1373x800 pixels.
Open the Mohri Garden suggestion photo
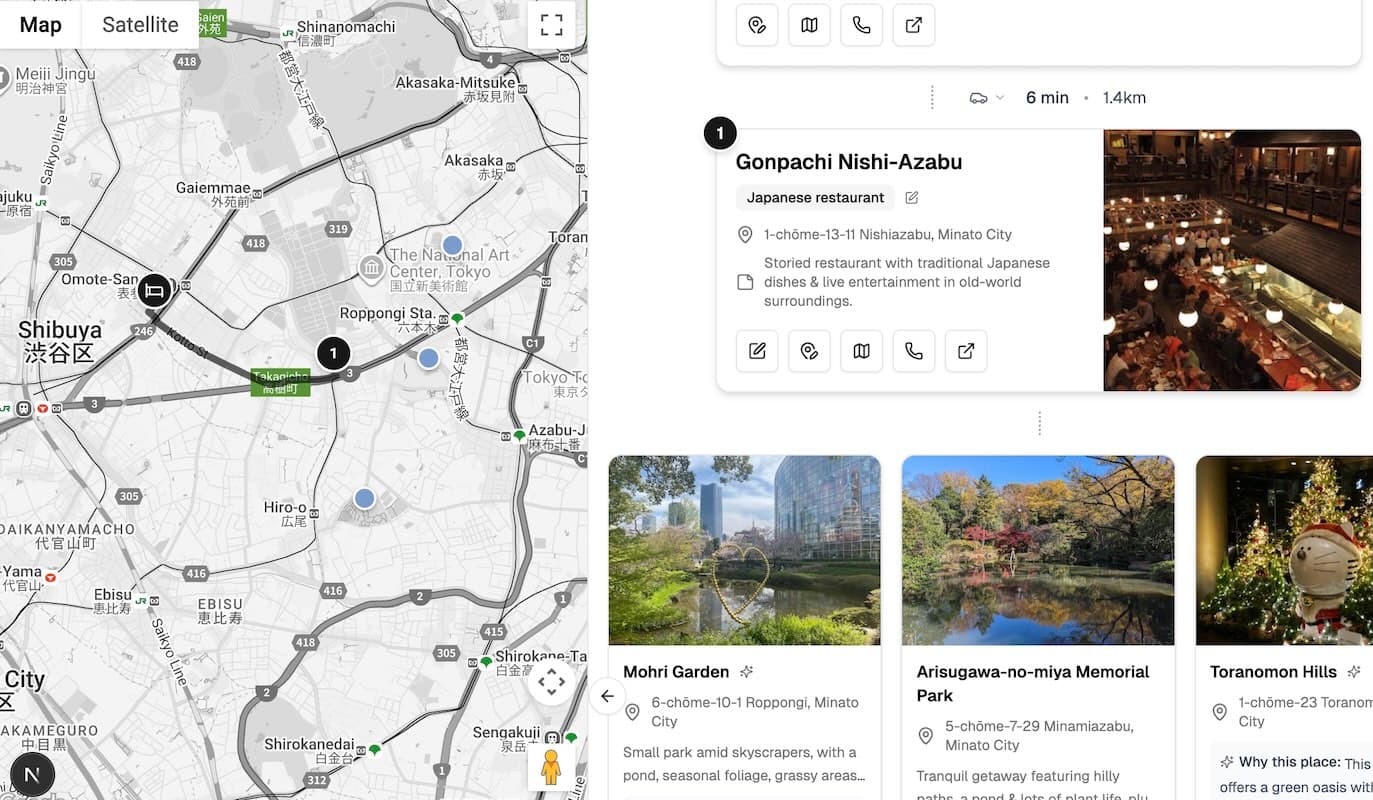[744, 550]
